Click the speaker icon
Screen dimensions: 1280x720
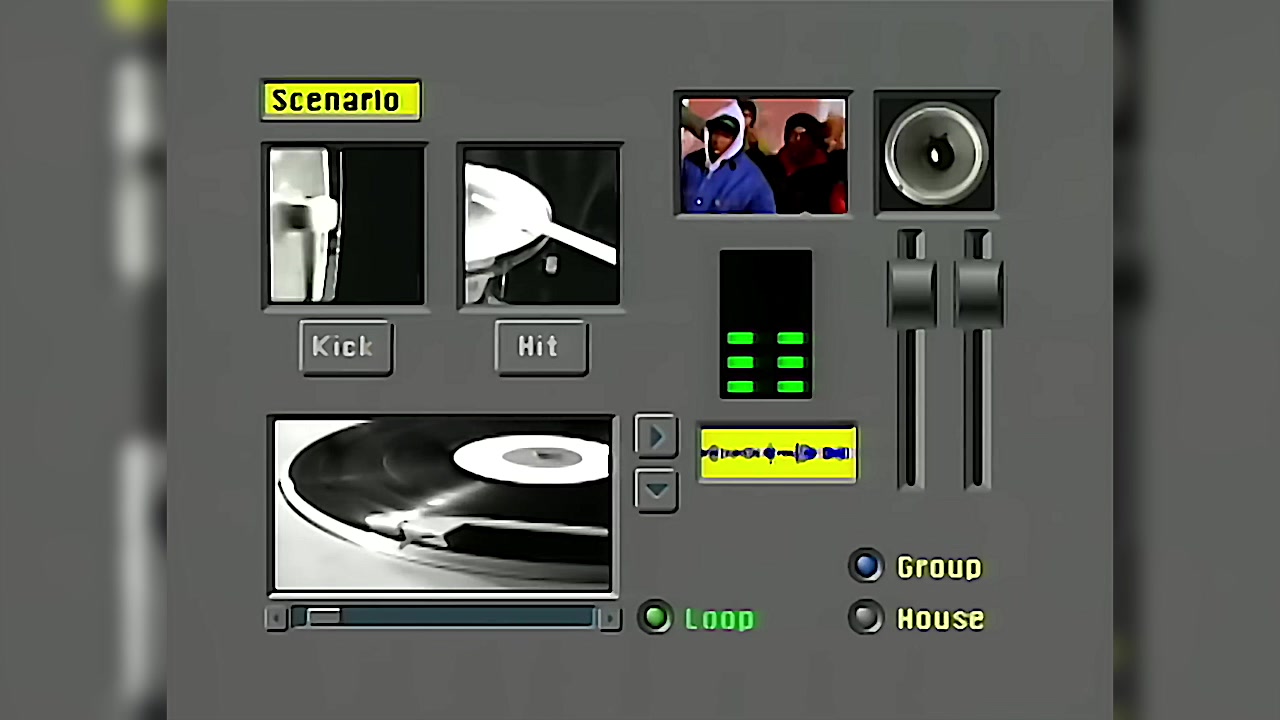pyautogui.click(x=936, y=153)
